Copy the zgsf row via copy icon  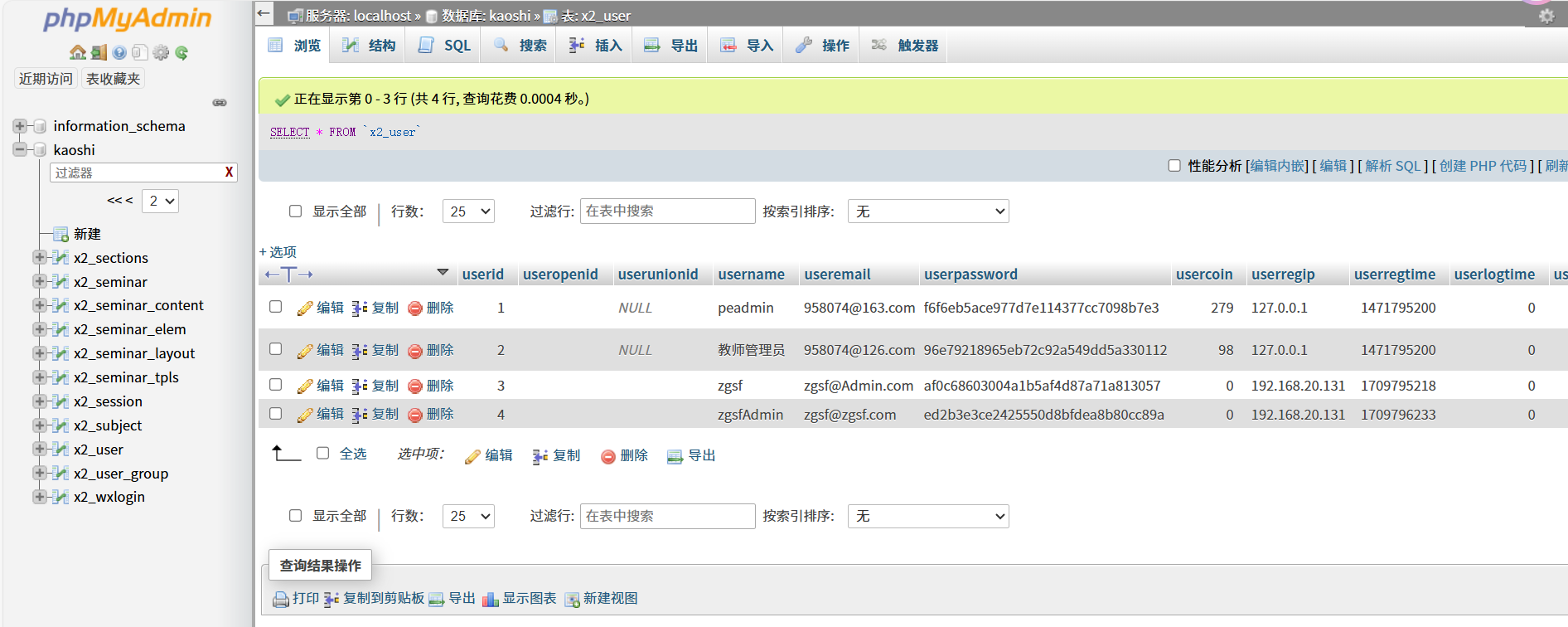pyautogui.click(x=360, y=386)
